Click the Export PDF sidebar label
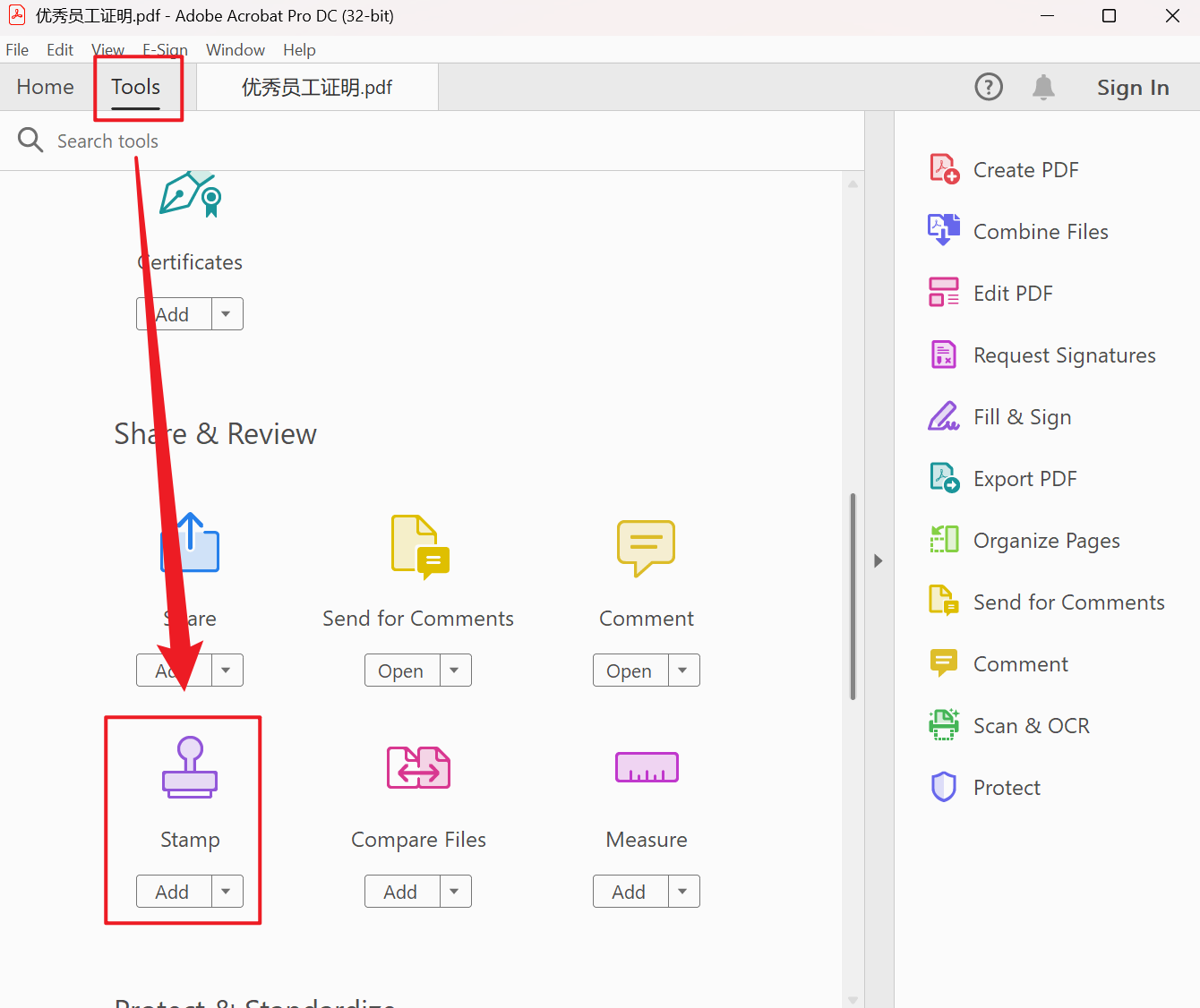This screenshot has height=1008, width=1200. tap(1024, 479)
